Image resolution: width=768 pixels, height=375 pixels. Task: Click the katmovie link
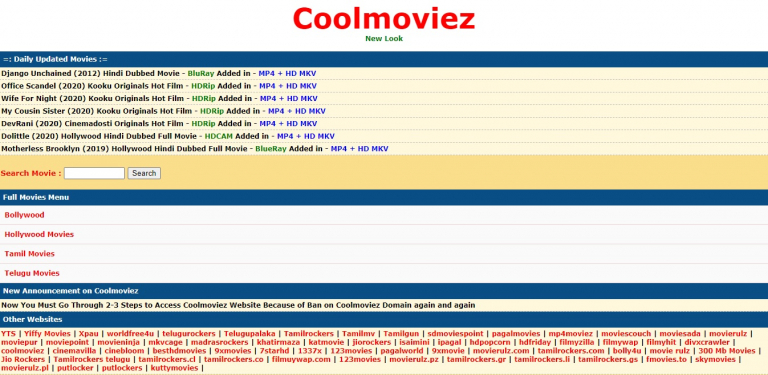[x=327, y=342]
